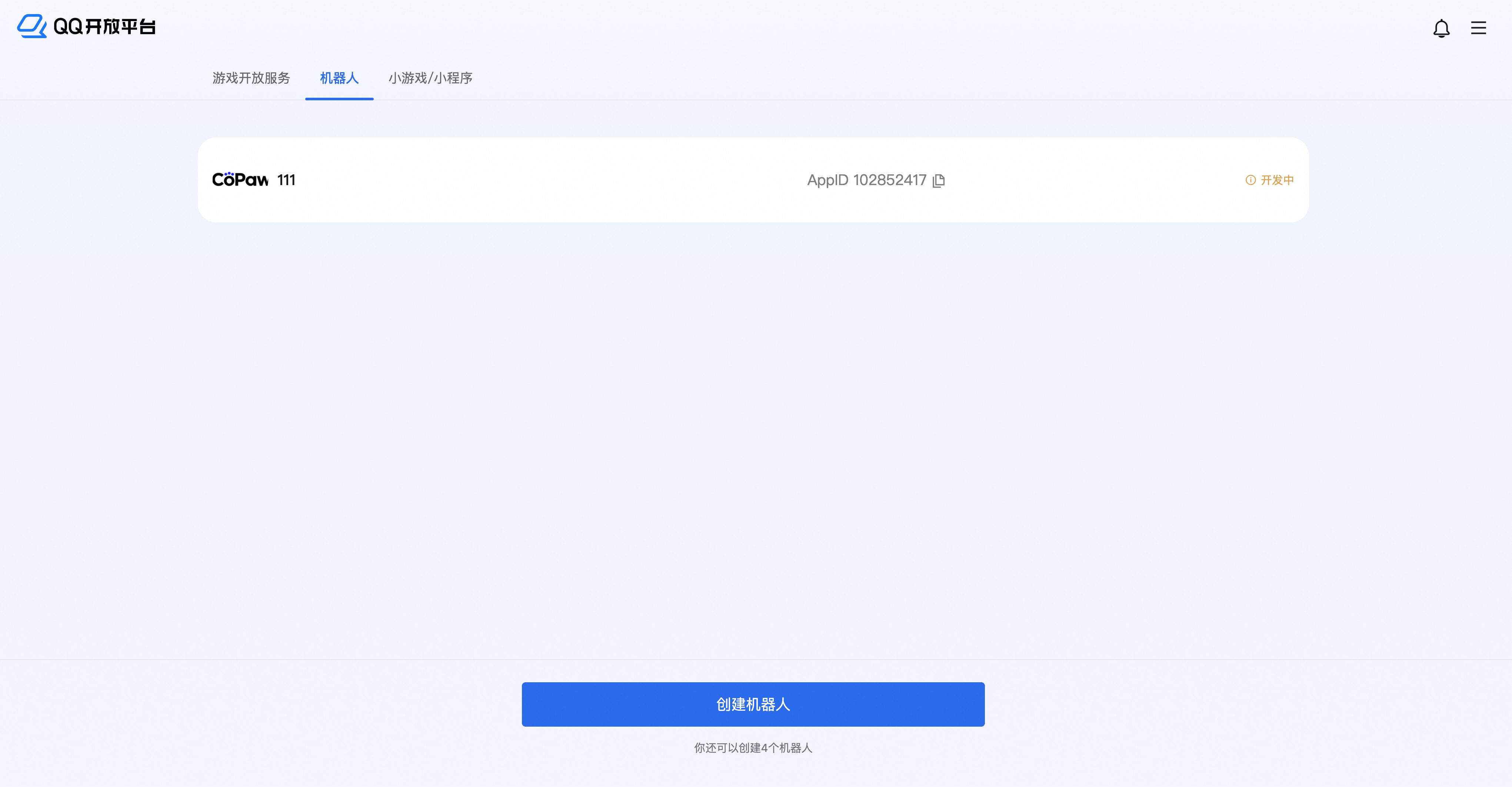Click the 你还可以创建4个机器人 text
The width and height of the screenshot is (1512, 787).
753,748
